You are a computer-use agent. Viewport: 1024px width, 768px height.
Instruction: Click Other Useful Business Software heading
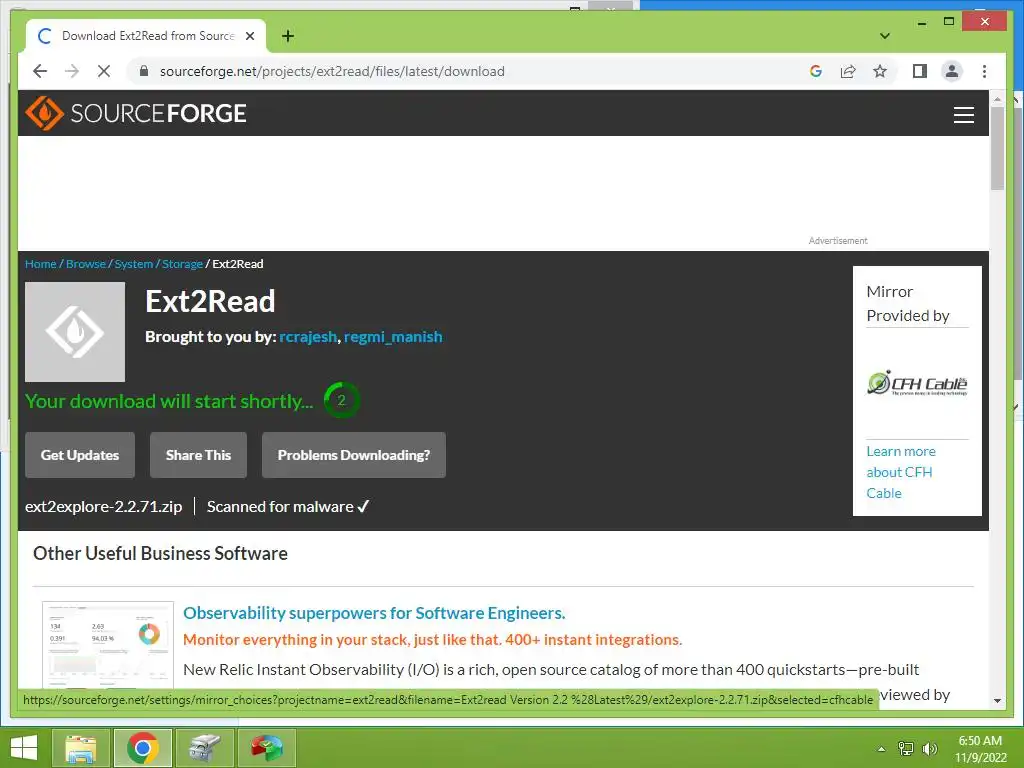tap(161, 554)
